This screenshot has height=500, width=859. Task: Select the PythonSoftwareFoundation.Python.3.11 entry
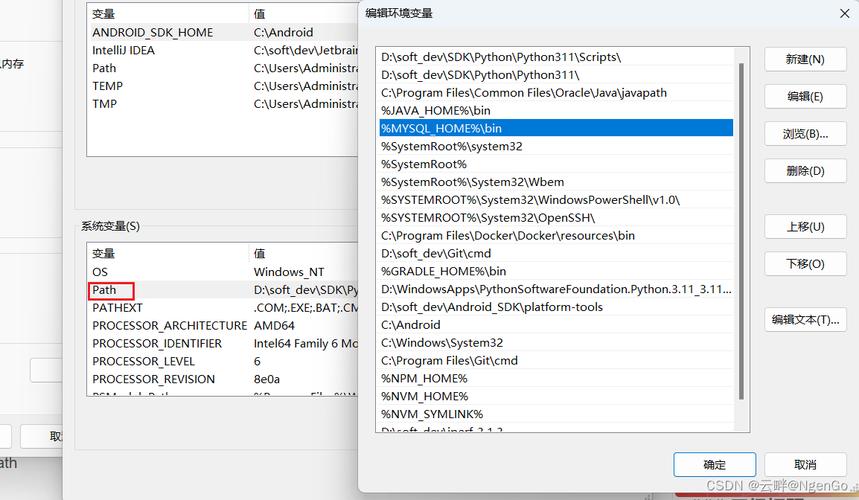(x=556, y=289)
